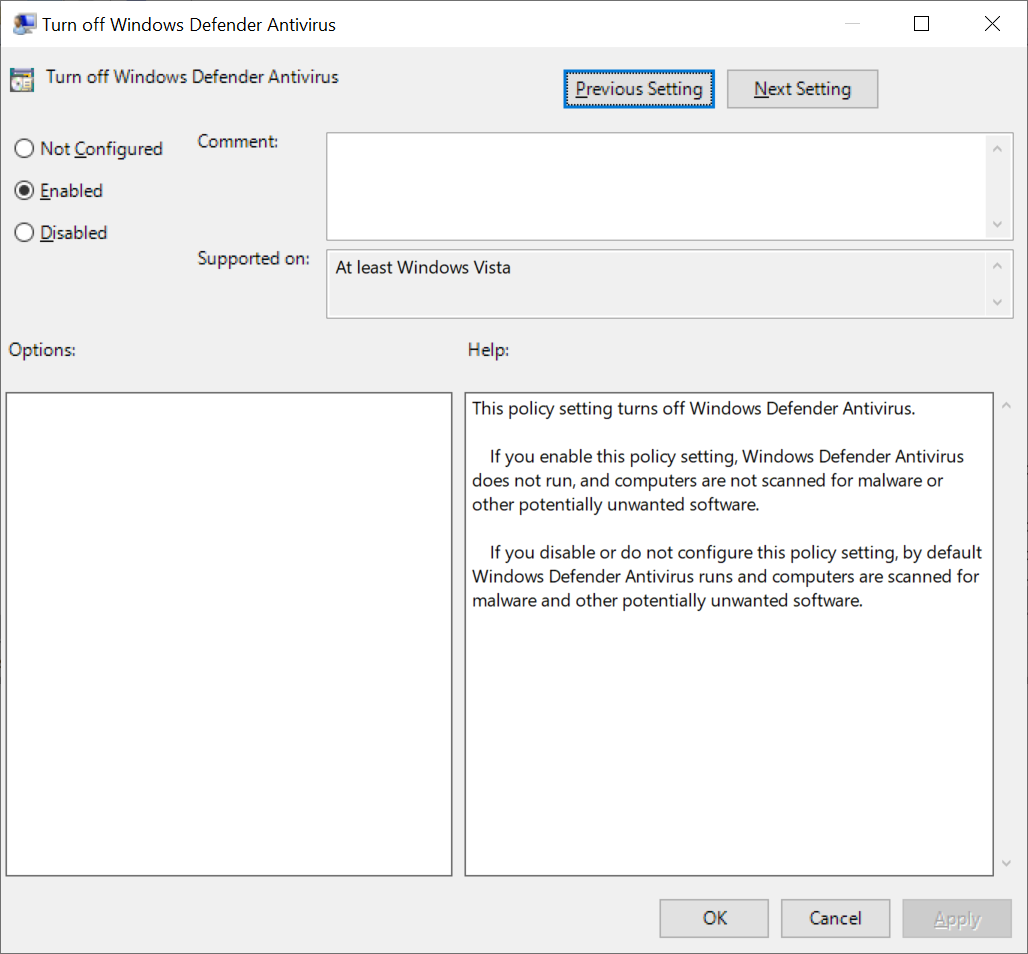Click the empty Options panel area
Screen dimensions: 1028x954
[x=228, y=630]
